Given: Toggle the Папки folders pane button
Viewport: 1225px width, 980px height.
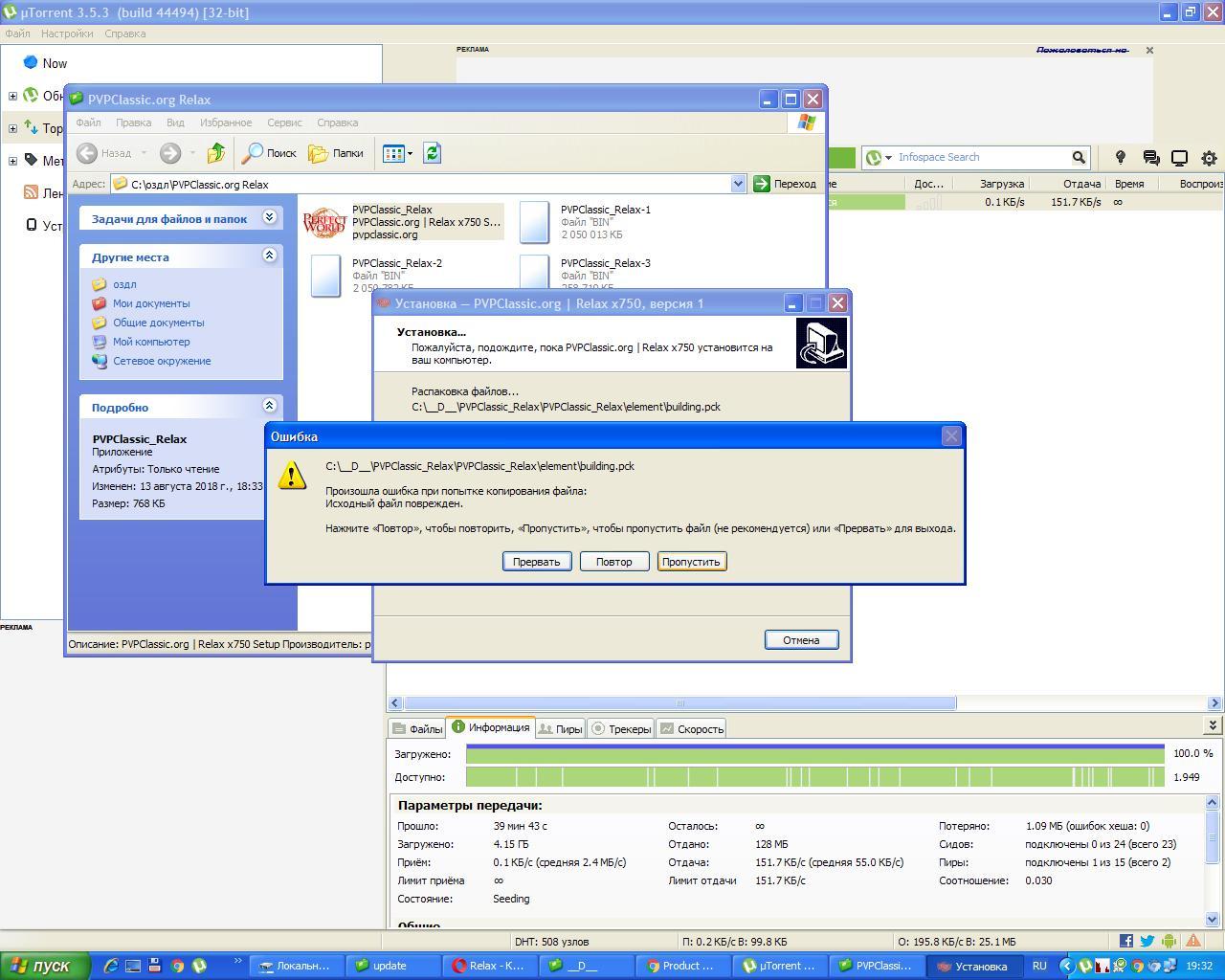Looking at the screenshot, I should point(336,153).
